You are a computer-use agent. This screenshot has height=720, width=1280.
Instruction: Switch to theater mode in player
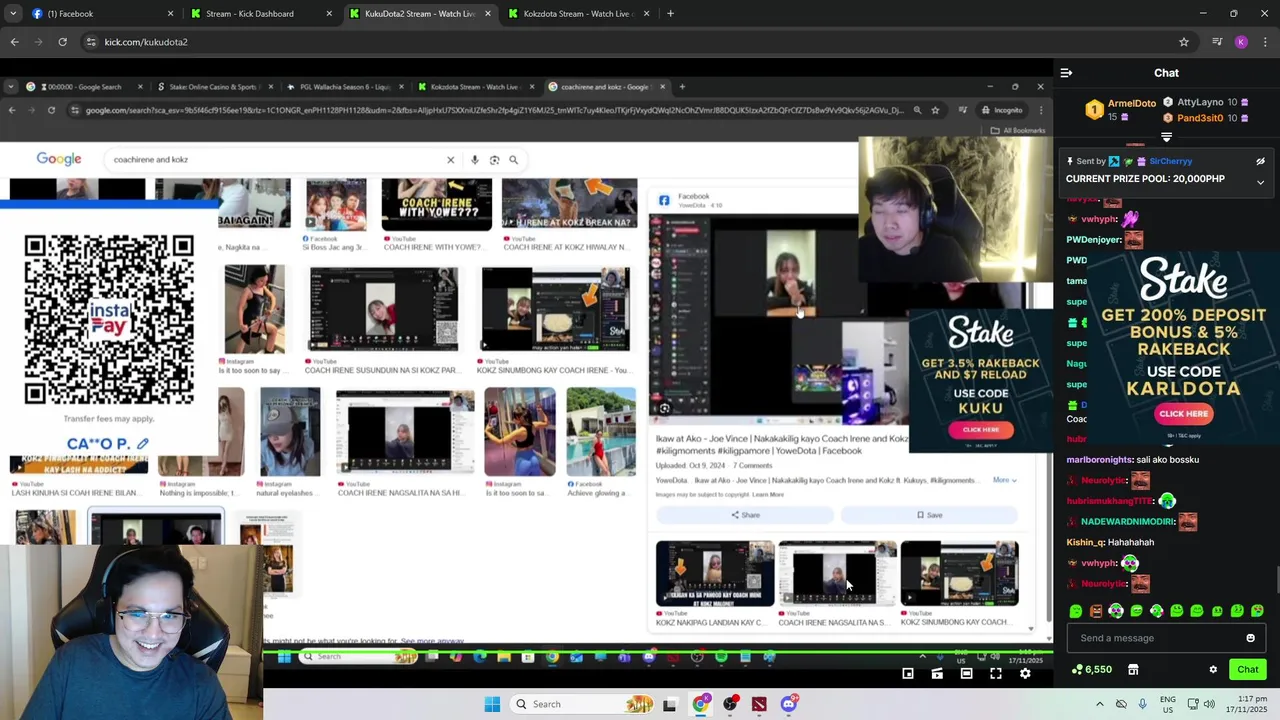click(x=966, y=674)
